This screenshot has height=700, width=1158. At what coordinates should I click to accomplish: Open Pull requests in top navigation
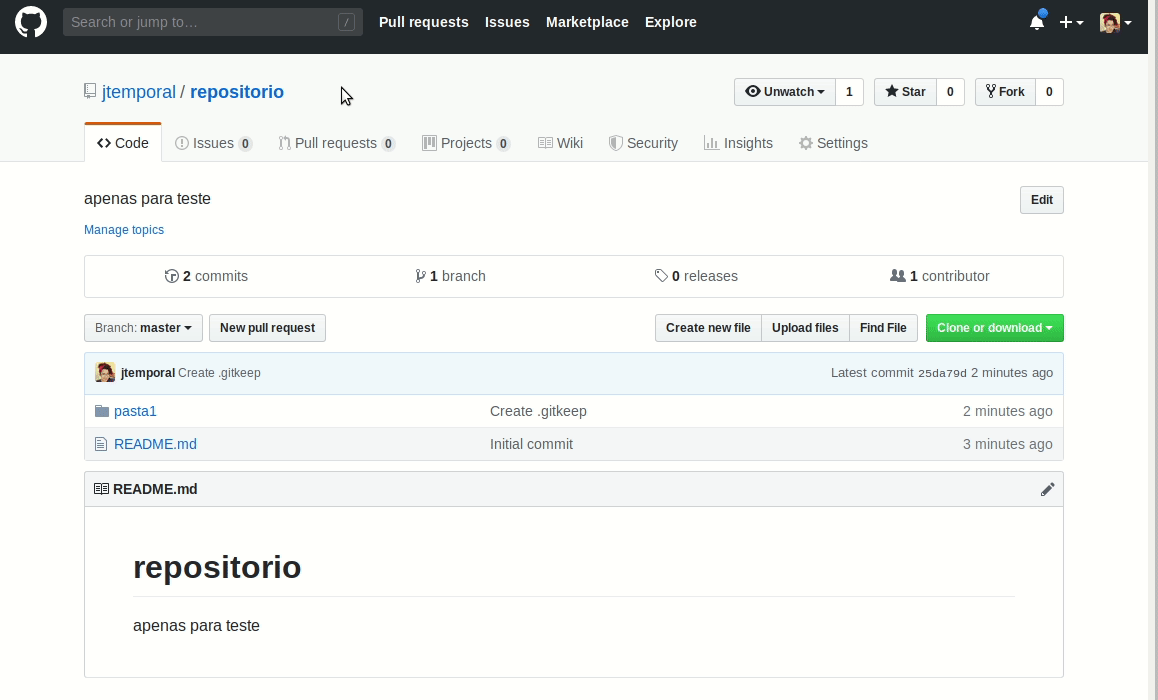[424, 22]
